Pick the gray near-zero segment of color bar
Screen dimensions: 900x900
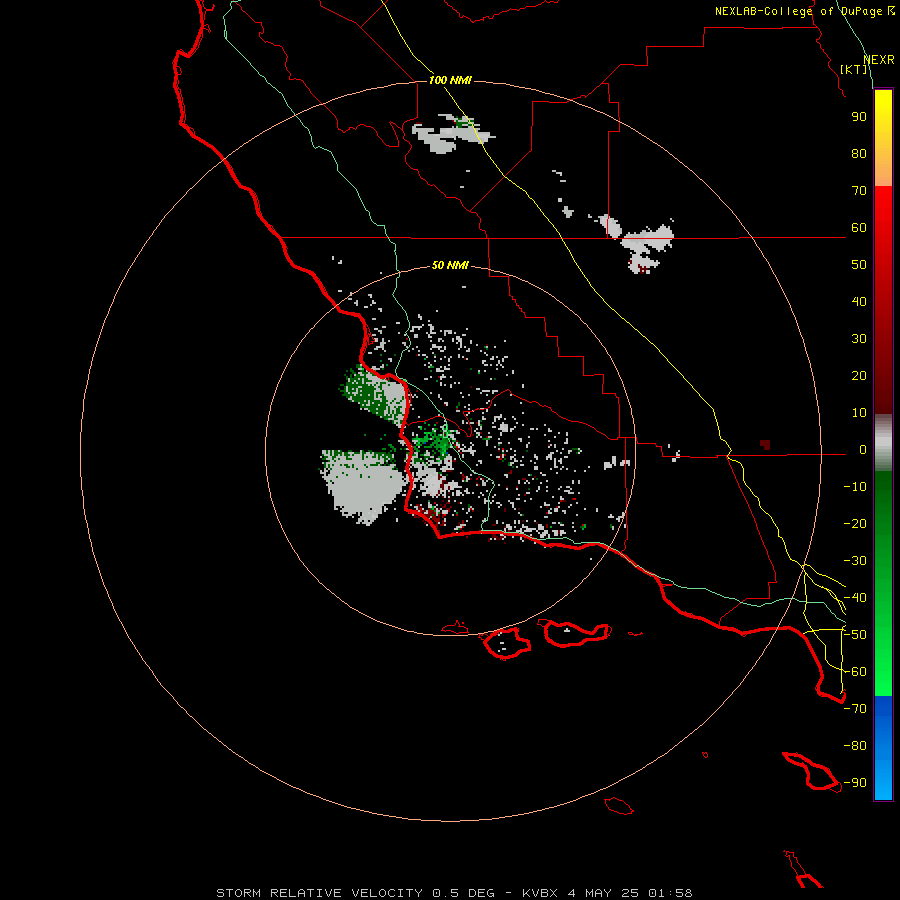(x=883, y=442)
